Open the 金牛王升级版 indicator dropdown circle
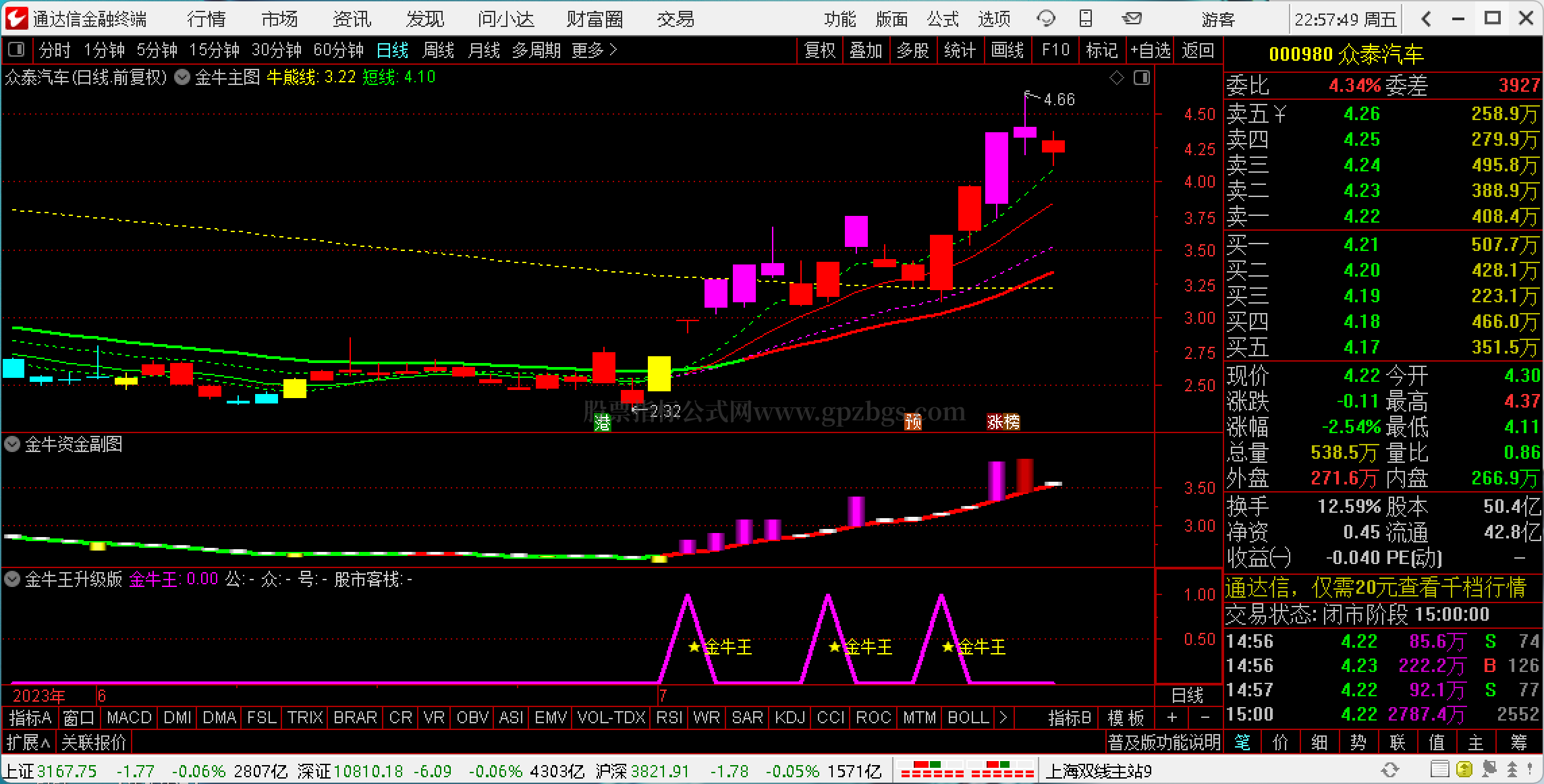 (12, 579)
